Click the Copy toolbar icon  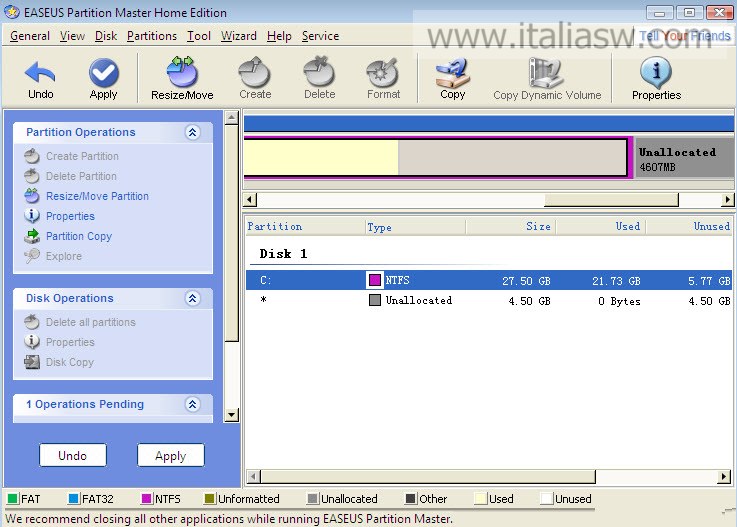[452, 78]
